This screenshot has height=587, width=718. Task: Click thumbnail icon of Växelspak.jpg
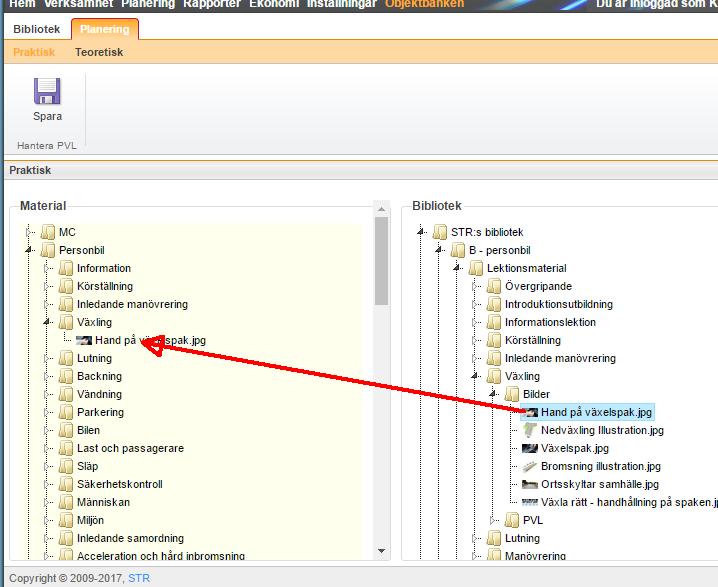tap(530, 448)
